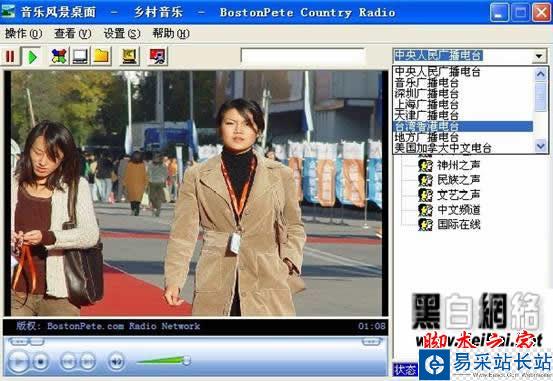Viewport: 553px width, 381px height.
Task: Click the dropdown list scrollbar thumb
Action: tap(541, 97)
